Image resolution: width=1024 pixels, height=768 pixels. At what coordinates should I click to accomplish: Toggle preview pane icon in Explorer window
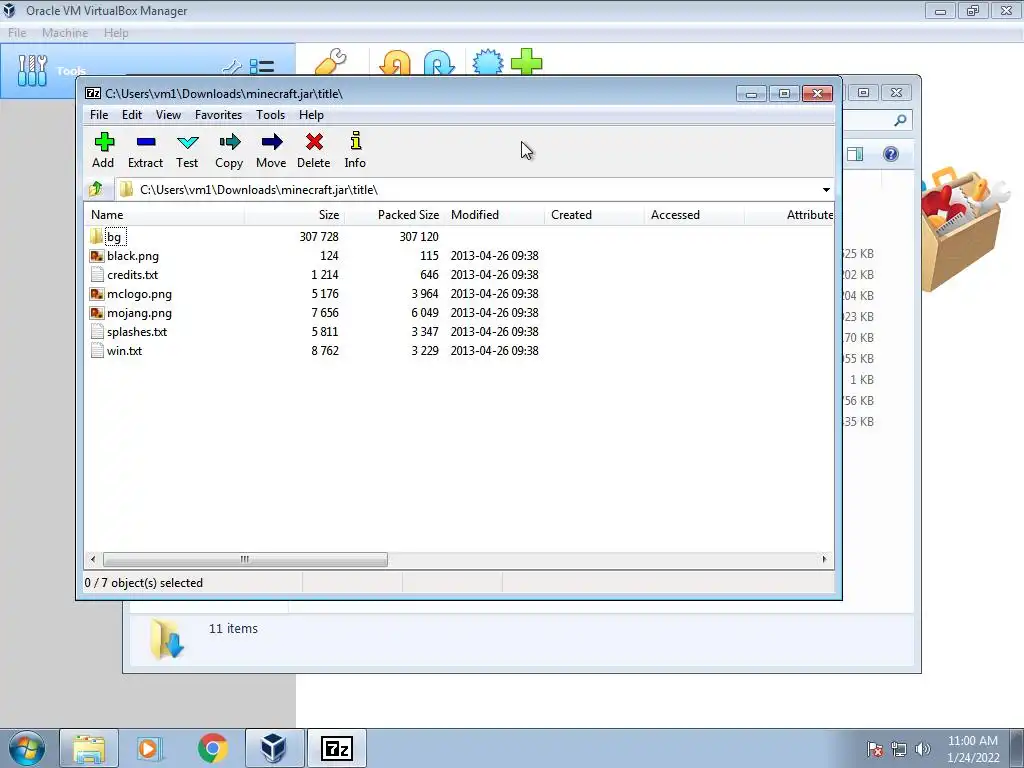pyautogui.click(x=855, y=154)
